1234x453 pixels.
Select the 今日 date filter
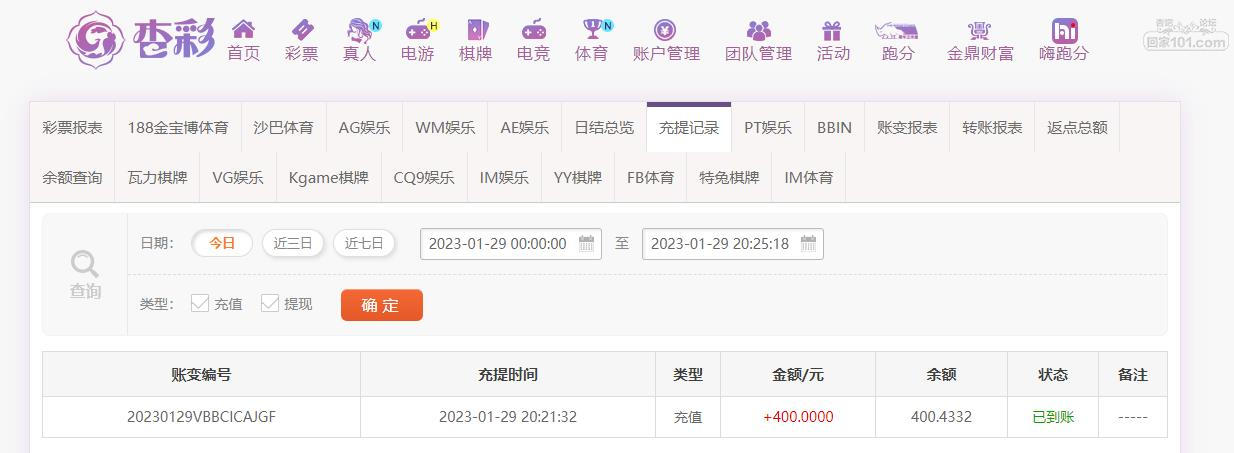[x=222, y=243]
